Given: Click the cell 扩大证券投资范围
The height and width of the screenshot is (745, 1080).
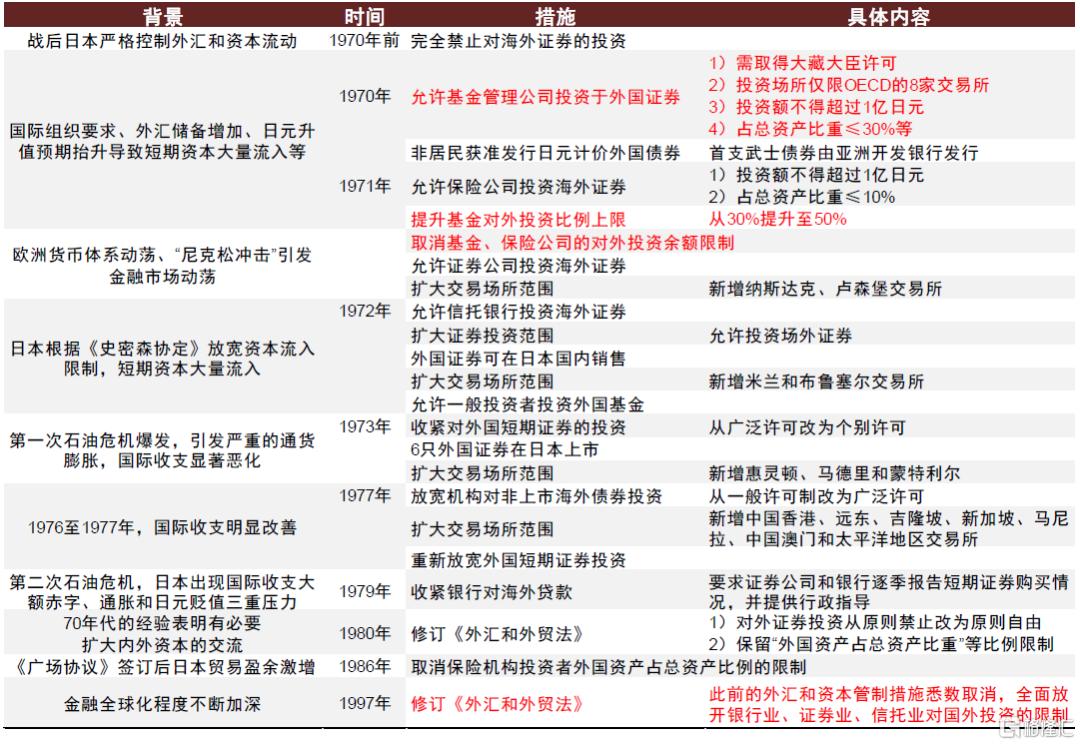Looking at the screenshot, I should pos(482,335).
